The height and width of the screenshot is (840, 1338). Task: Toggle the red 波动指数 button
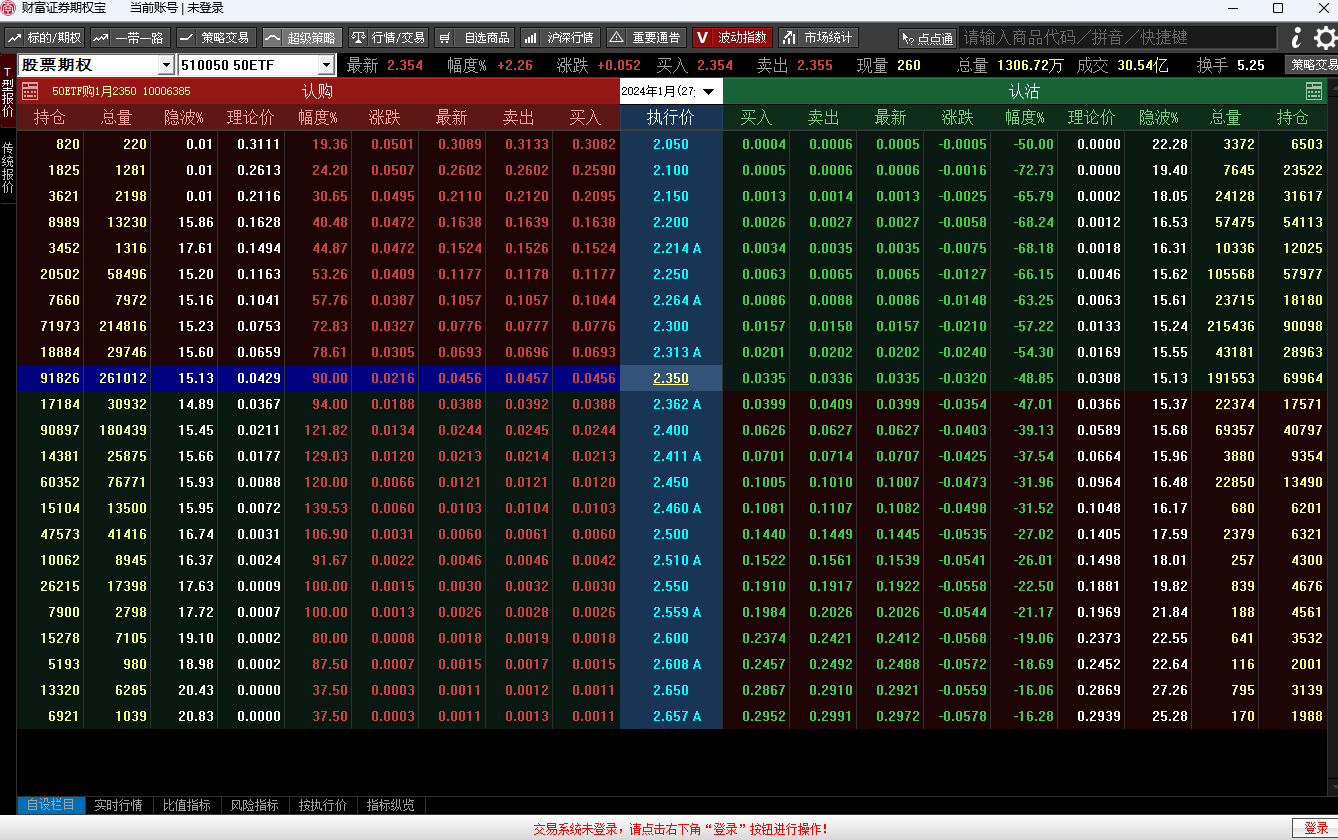[x=732, y=38]
